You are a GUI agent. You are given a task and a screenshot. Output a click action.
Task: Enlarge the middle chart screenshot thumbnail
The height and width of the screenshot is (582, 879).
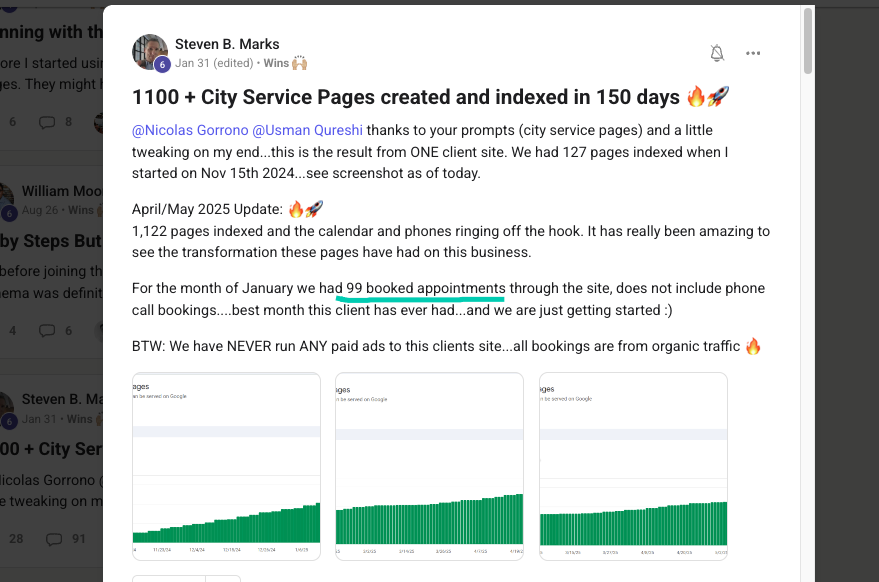click(429, 465)
